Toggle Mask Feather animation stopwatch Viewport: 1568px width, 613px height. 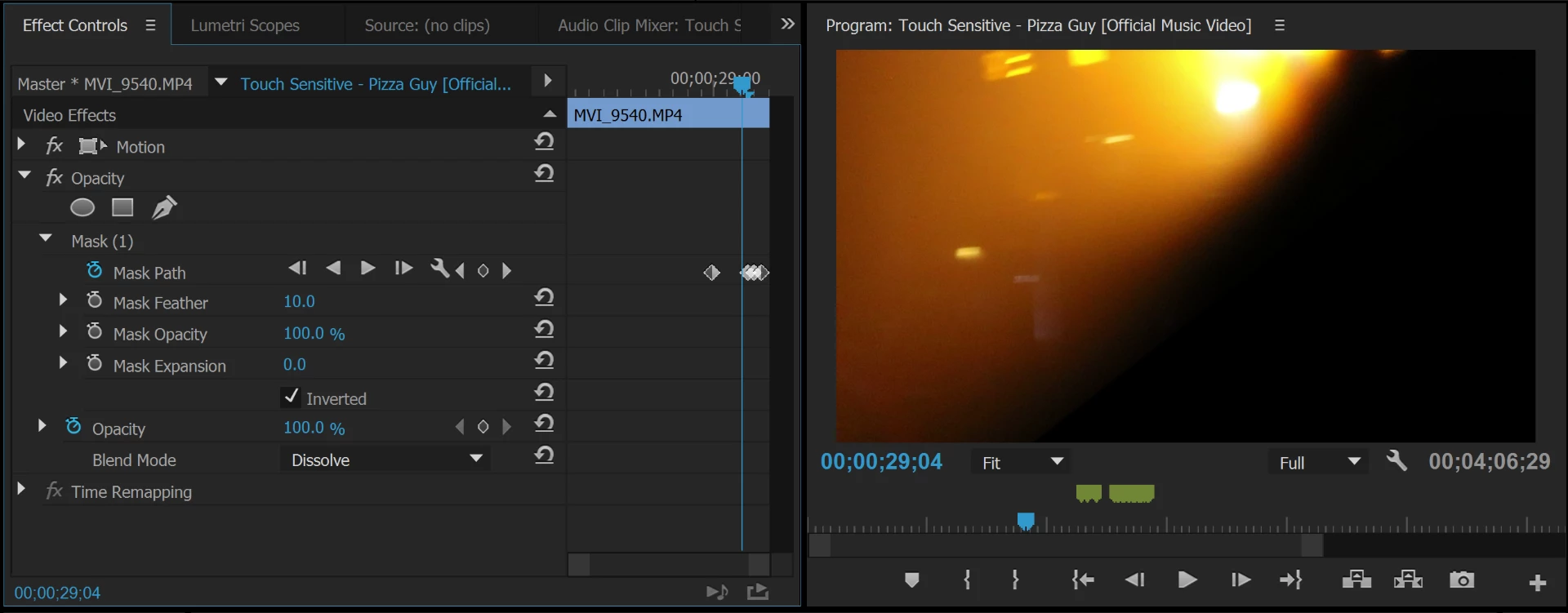(x=95, y=300)
